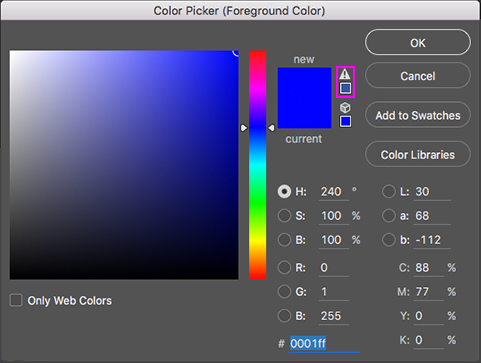Image resolution: width=481 pixels, height=363 pixels.
Task: Click the new color preview swatch
Action: (304, 98)
